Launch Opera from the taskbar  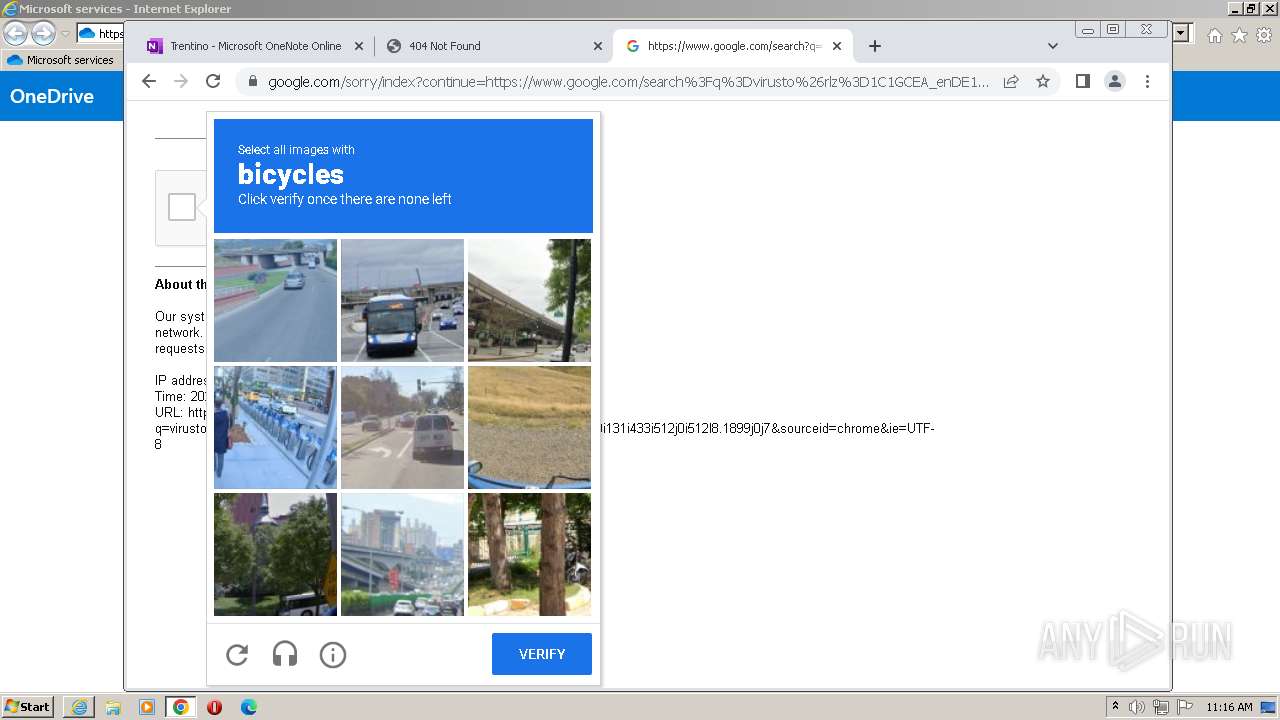pyautogui.click(x=215, y=707)
